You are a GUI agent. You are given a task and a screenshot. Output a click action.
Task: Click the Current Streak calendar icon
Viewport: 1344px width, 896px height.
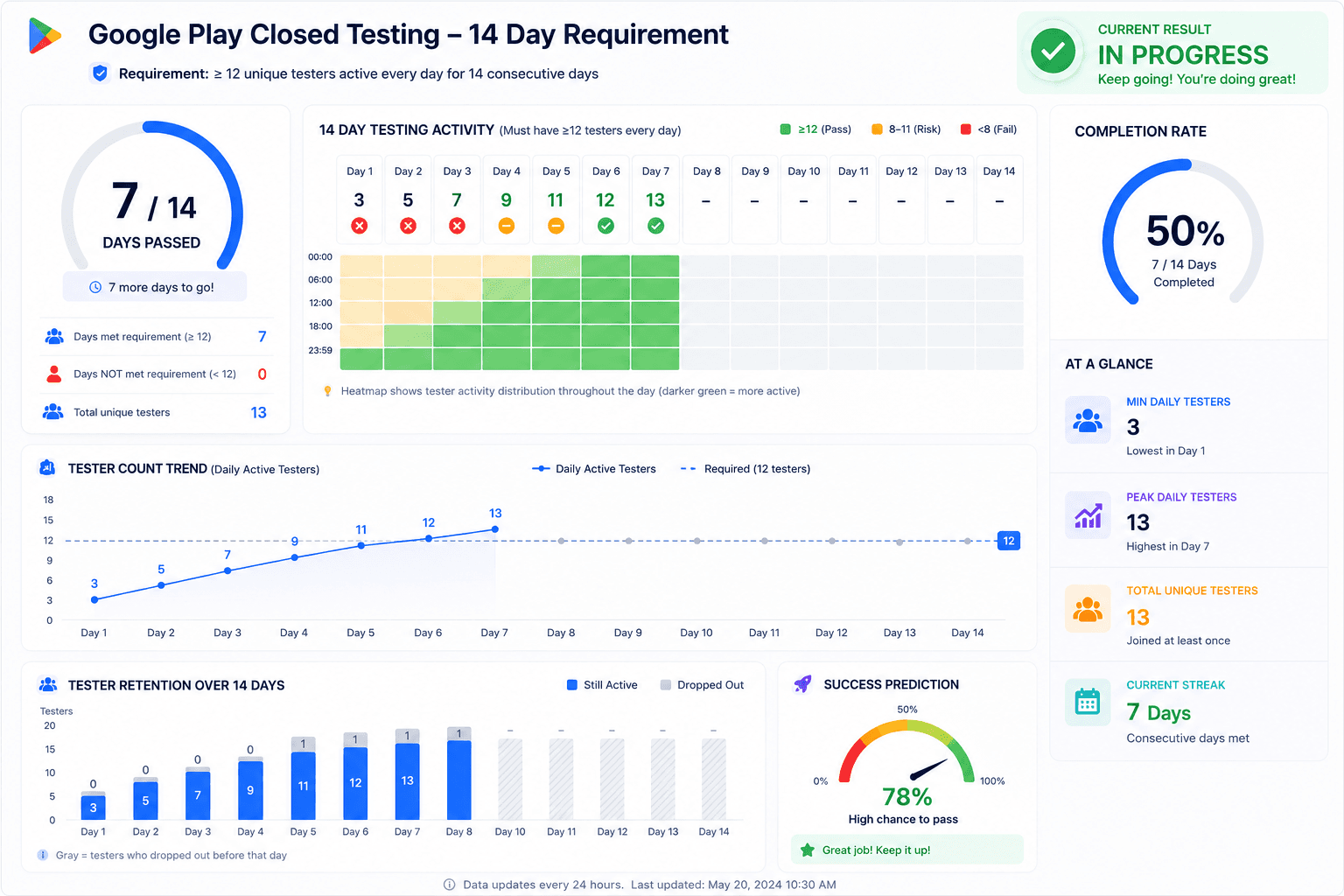[x=1088, y=702]
